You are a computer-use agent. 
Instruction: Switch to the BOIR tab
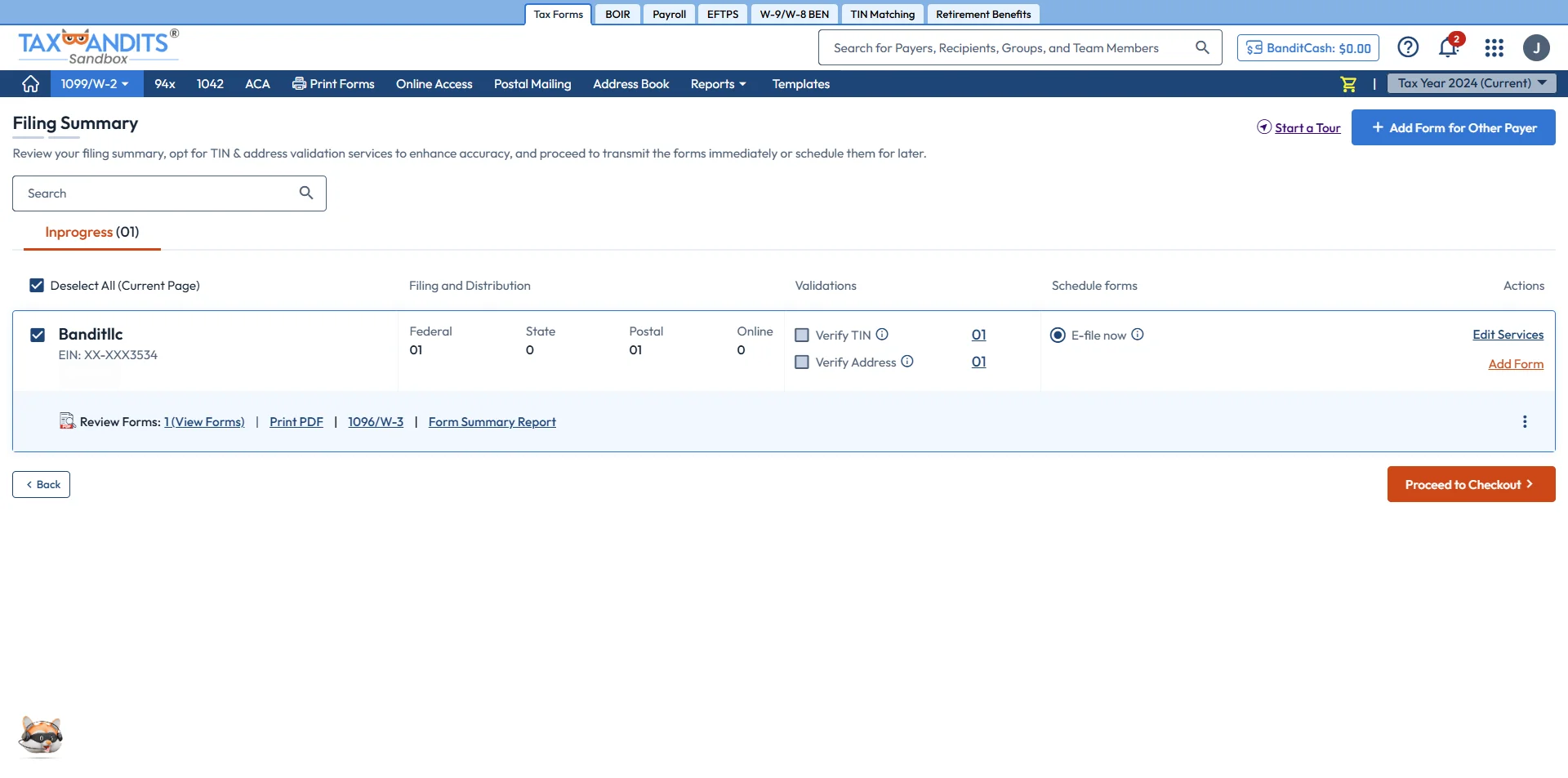pyautogui.click(x=617, y=14)
